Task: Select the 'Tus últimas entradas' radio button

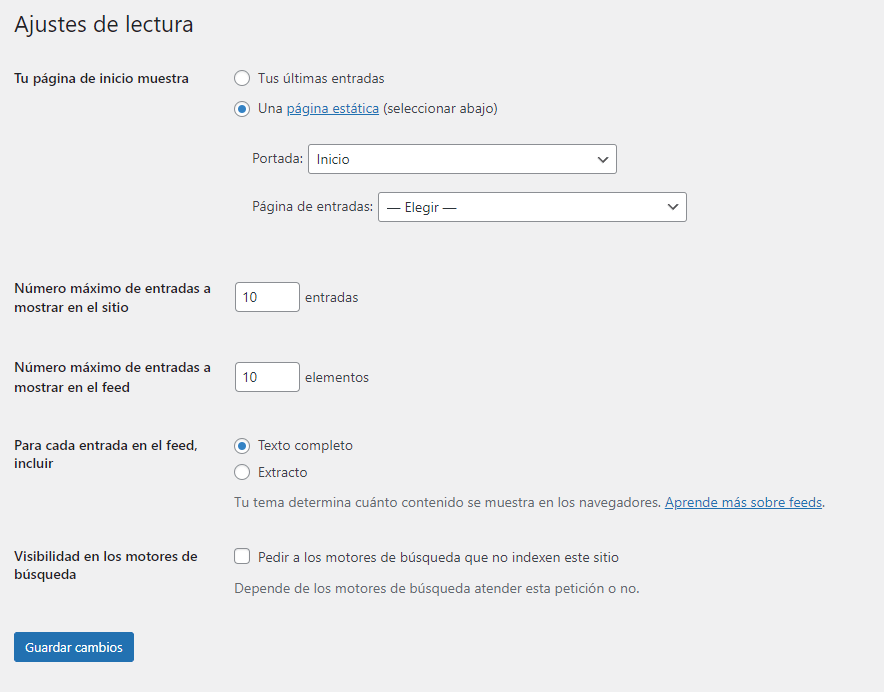Action: [242, 78]
